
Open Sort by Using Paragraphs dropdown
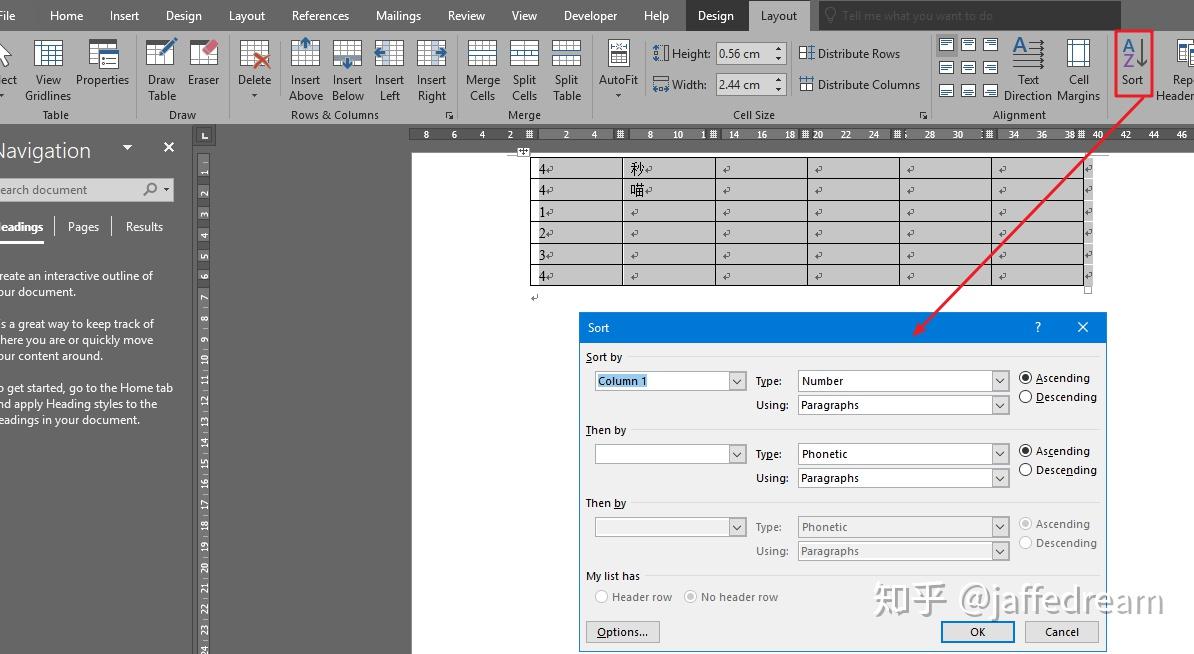click(x=1000, y=405)
